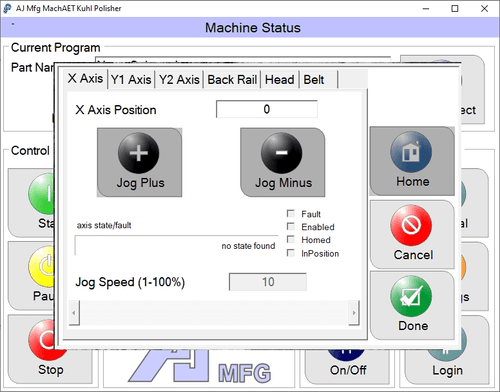Viewport: 500px width, 392px height.
Task: Open the Back Rail tab
Action: (x=232, y=80)
